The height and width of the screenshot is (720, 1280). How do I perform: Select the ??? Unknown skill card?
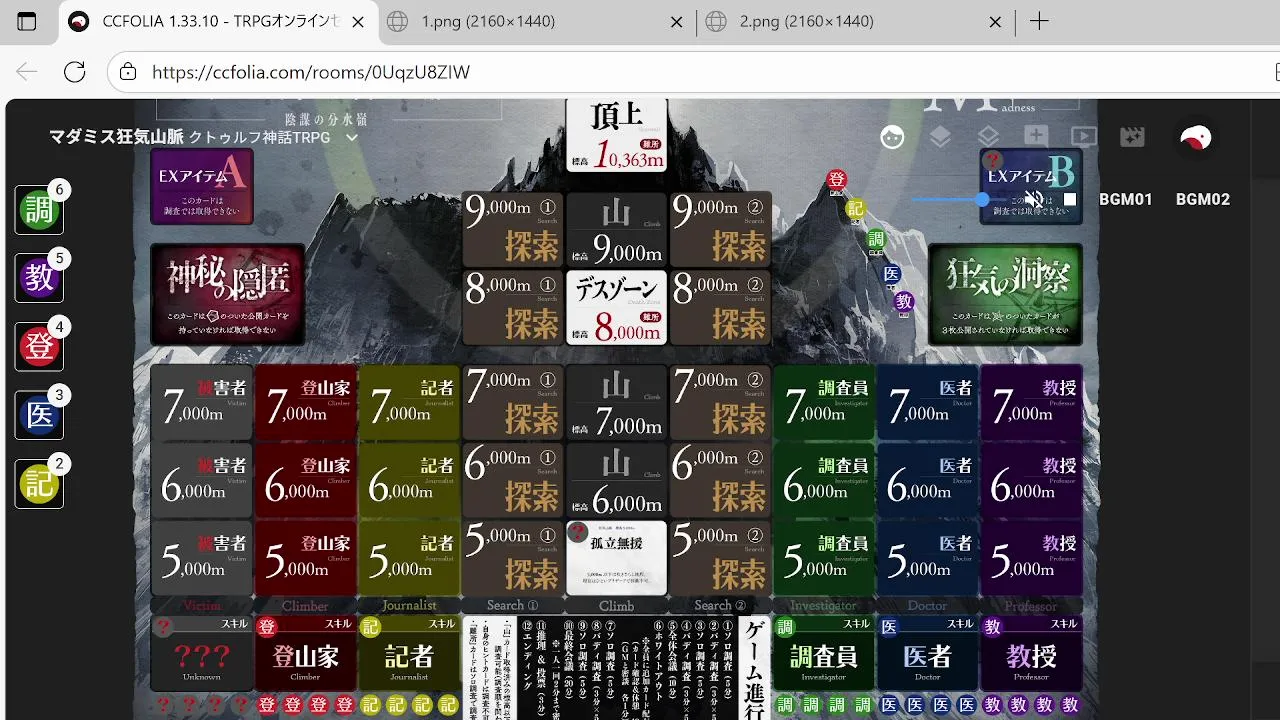tap(201, 653)
